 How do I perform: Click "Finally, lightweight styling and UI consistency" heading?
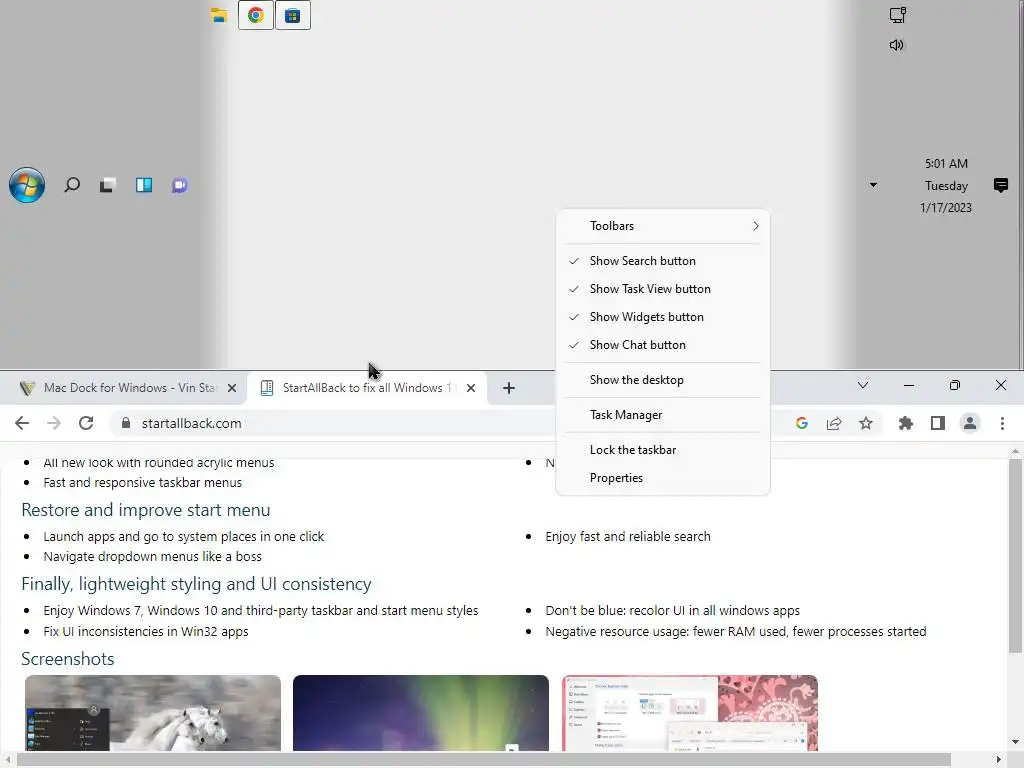[196, 584]
